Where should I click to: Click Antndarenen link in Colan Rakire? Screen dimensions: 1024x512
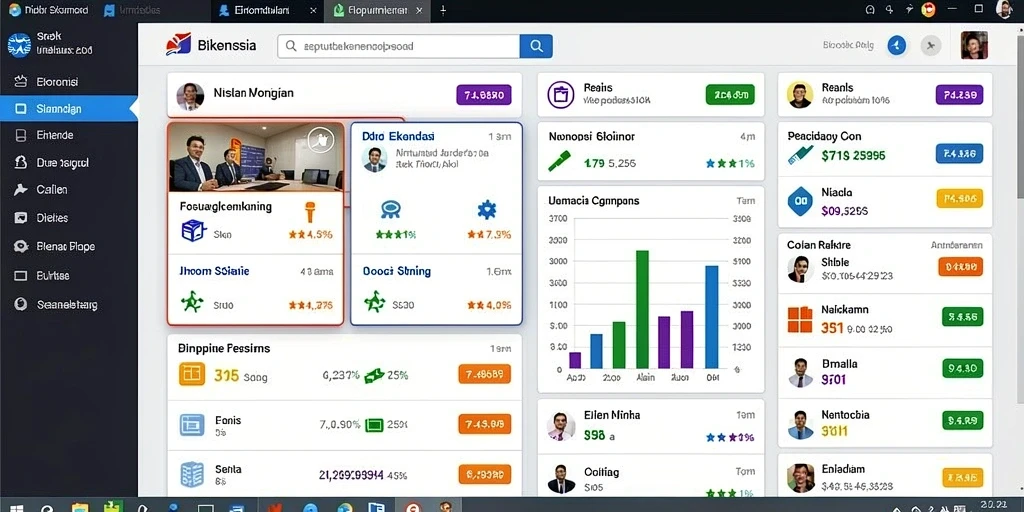[956, 246]
